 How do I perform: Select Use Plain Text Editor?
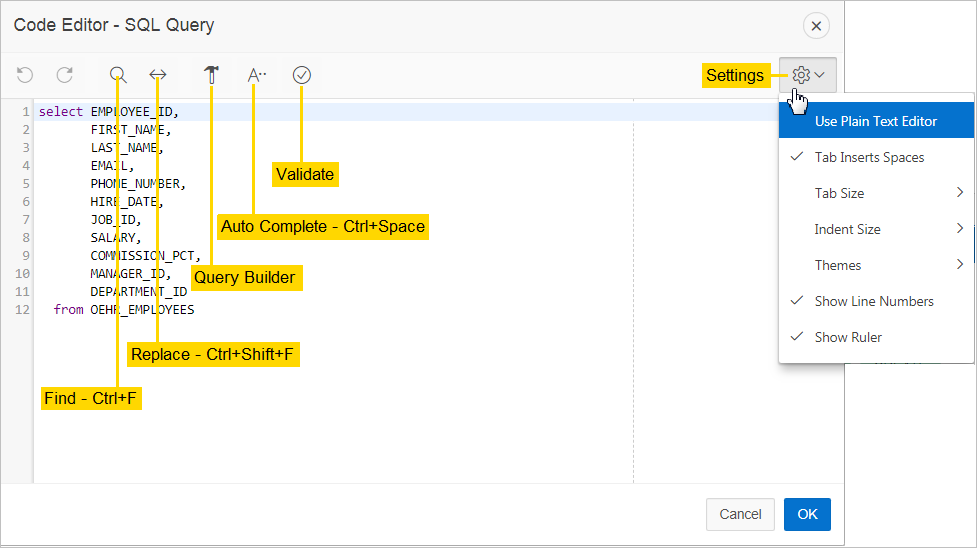click(875, 121)
